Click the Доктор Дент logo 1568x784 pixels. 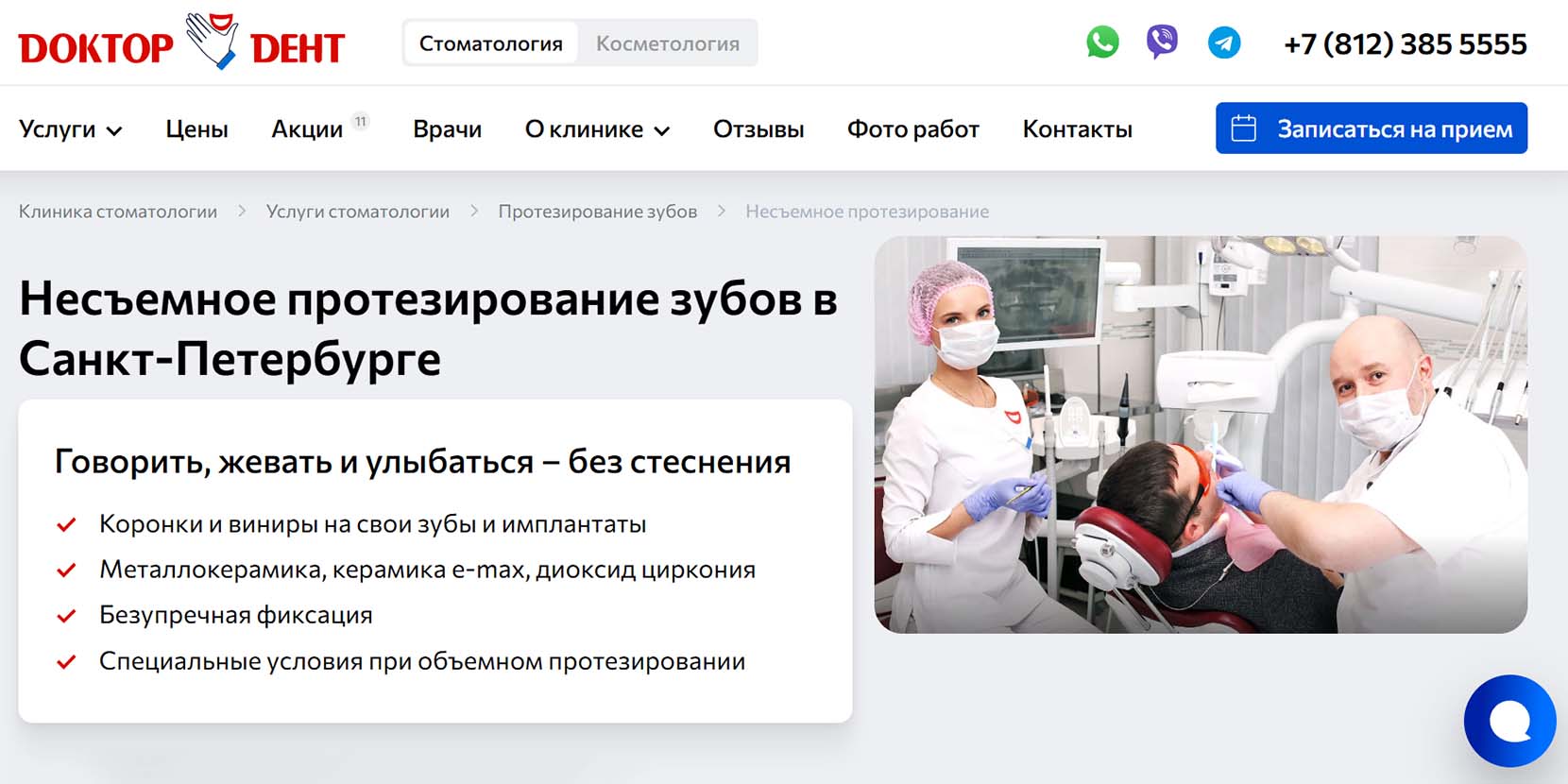click(x=181, y=43)
